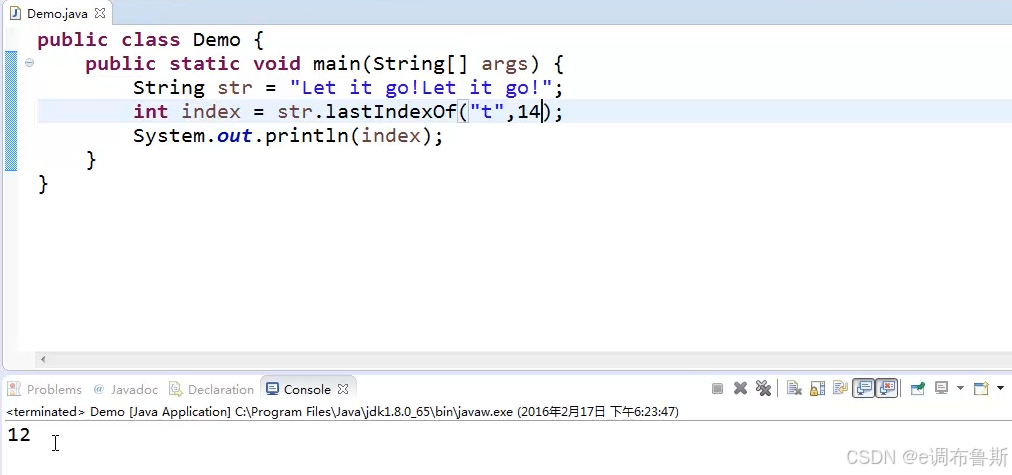Viewport: 1012px width, 475px height.
Task: Click the terminated Demo launch description line
Action: pyautogui.click(x=343, y=411)
